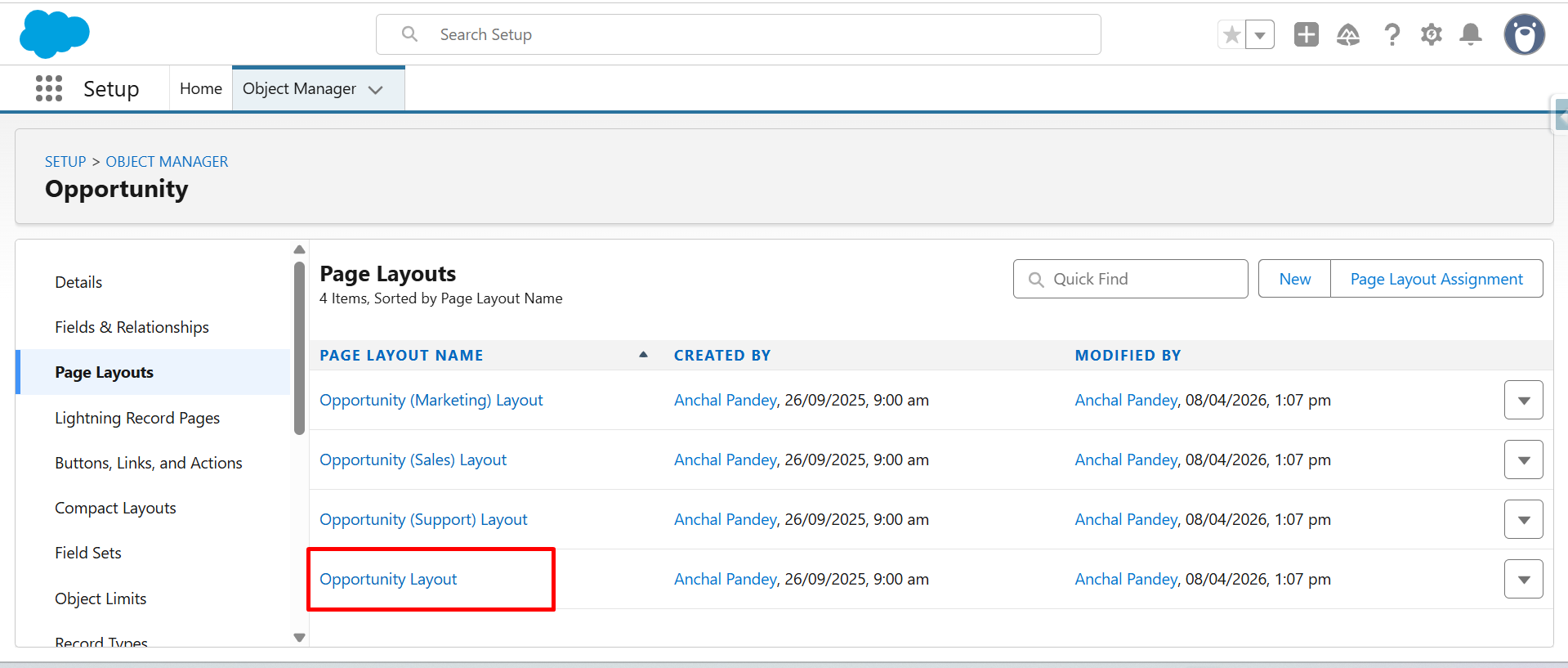The height and width of the screenshot is (668, 1568).
Task: Open Anchal Pandey creator link in Opportunity Layout row
Action: [x=726, y=579]
